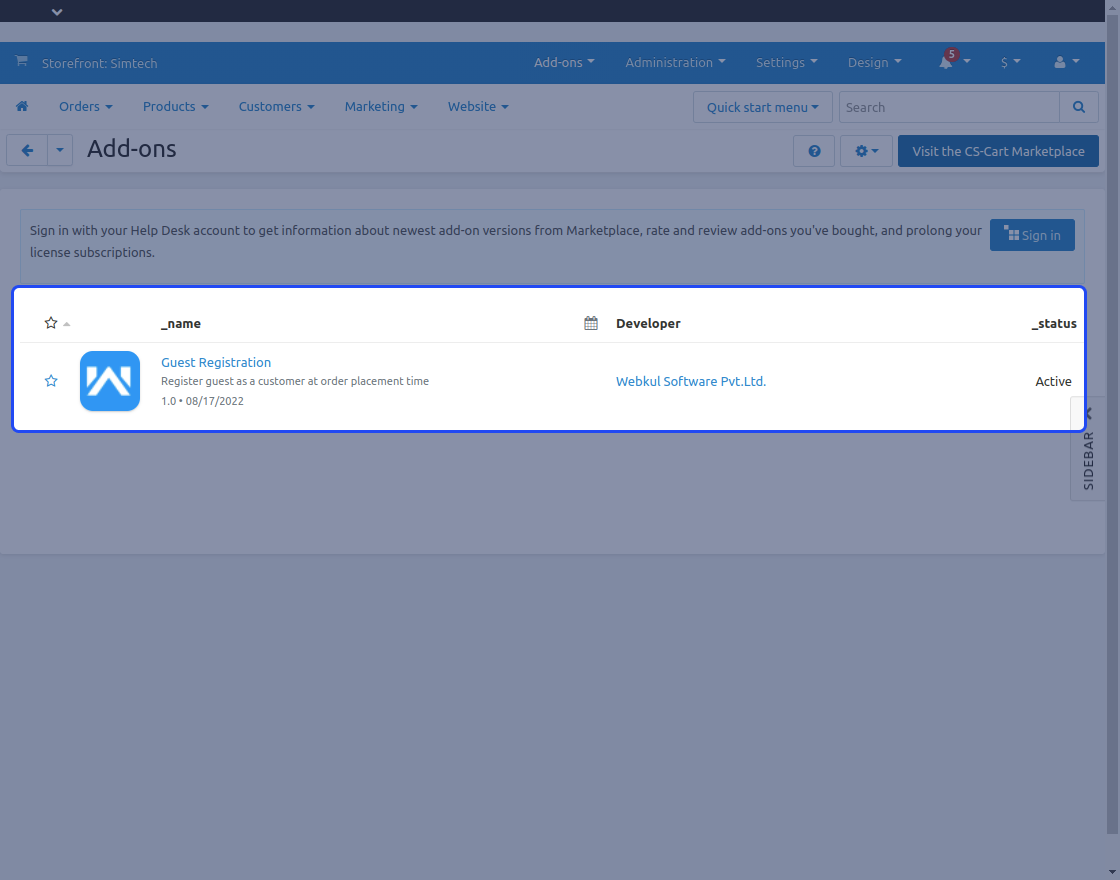
Task: Collapse the SIDEBAR panel tab
Action: [x=1088, y=449]
